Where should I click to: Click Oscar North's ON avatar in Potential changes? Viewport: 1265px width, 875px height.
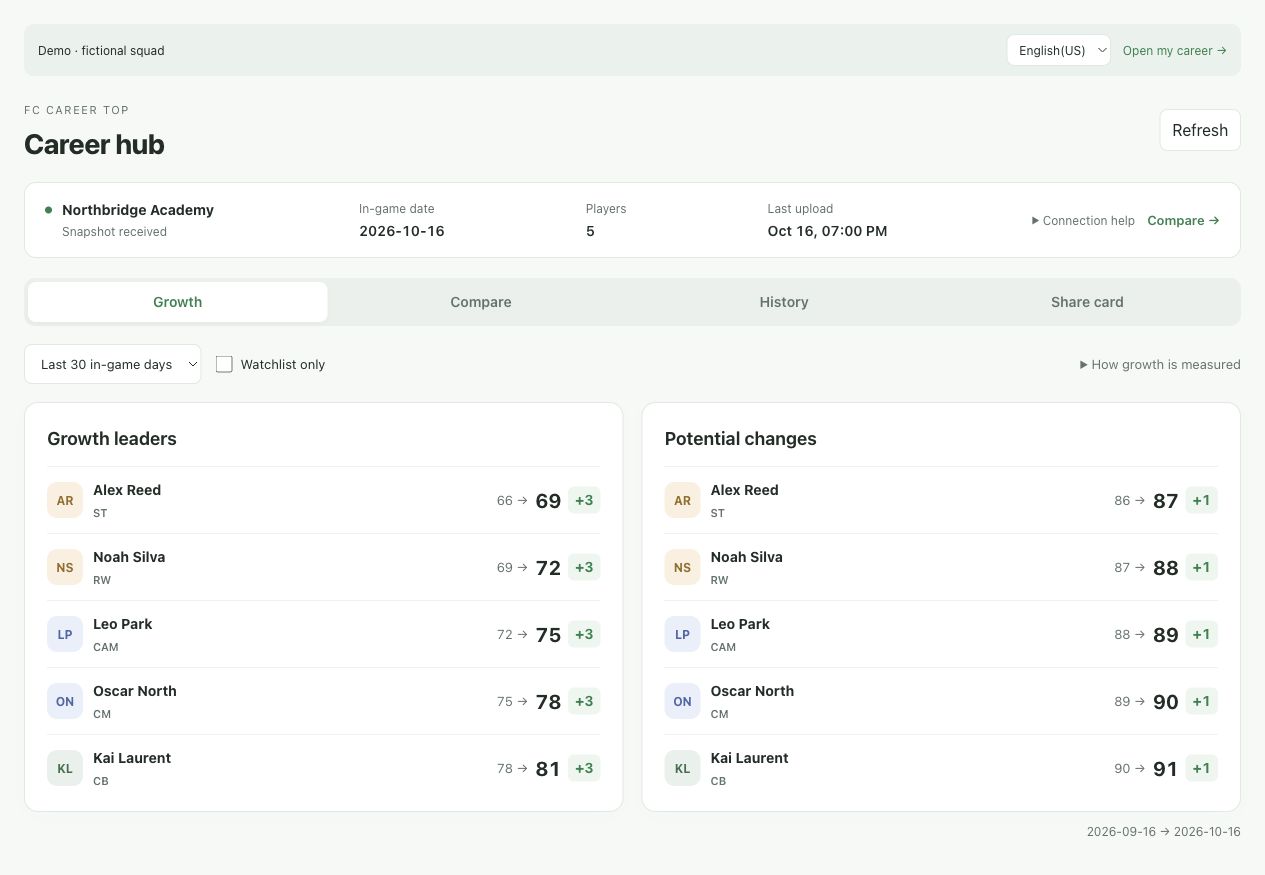coord(682,701)
